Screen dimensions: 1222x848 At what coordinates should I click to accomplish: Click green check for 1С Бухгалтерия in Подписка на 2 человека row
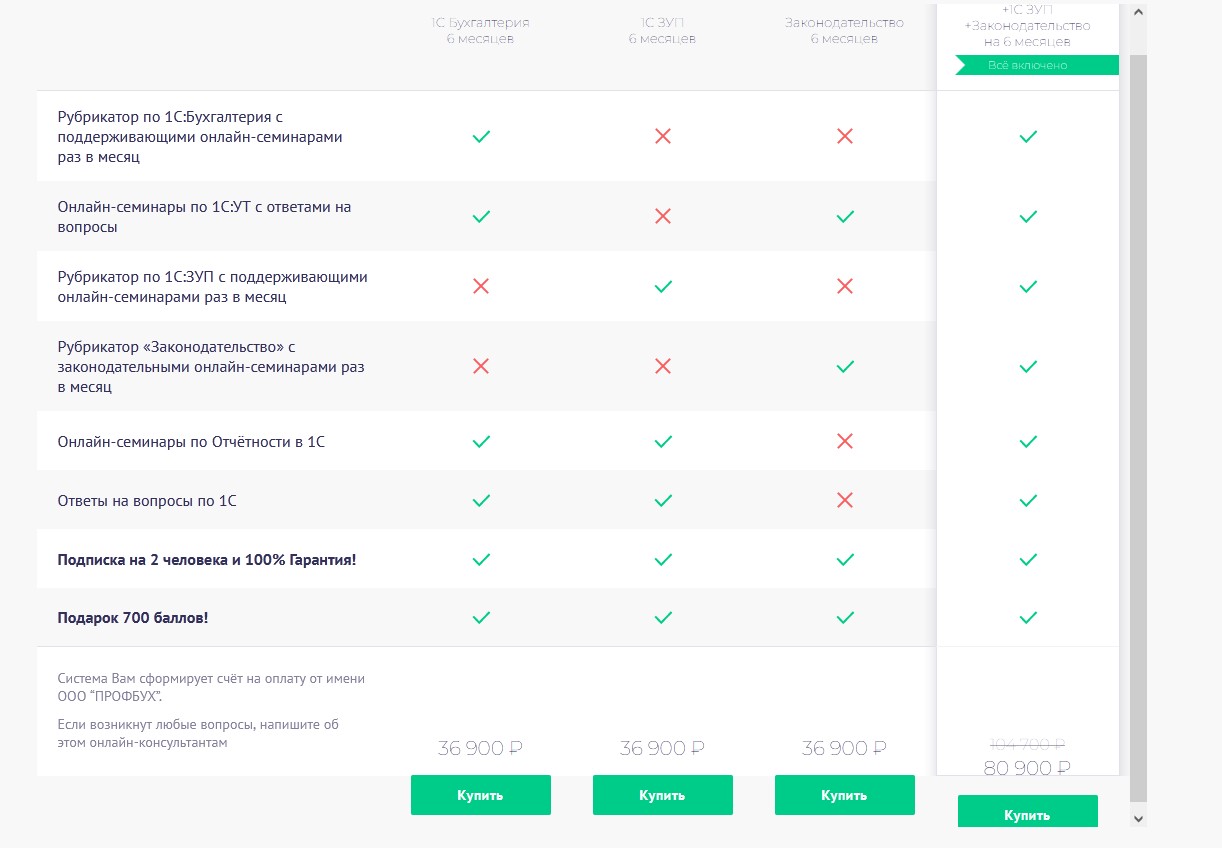(x=480, y=559)
